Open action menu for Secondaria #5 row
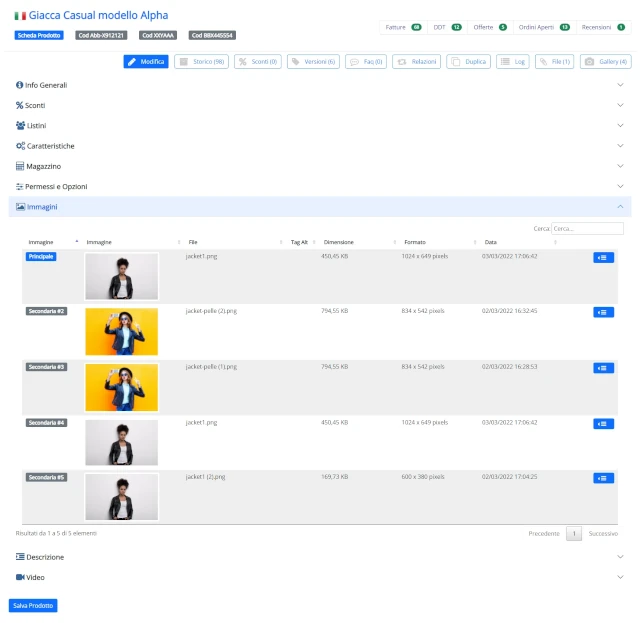Screen dimensions: 640x623 coord(603,478)
